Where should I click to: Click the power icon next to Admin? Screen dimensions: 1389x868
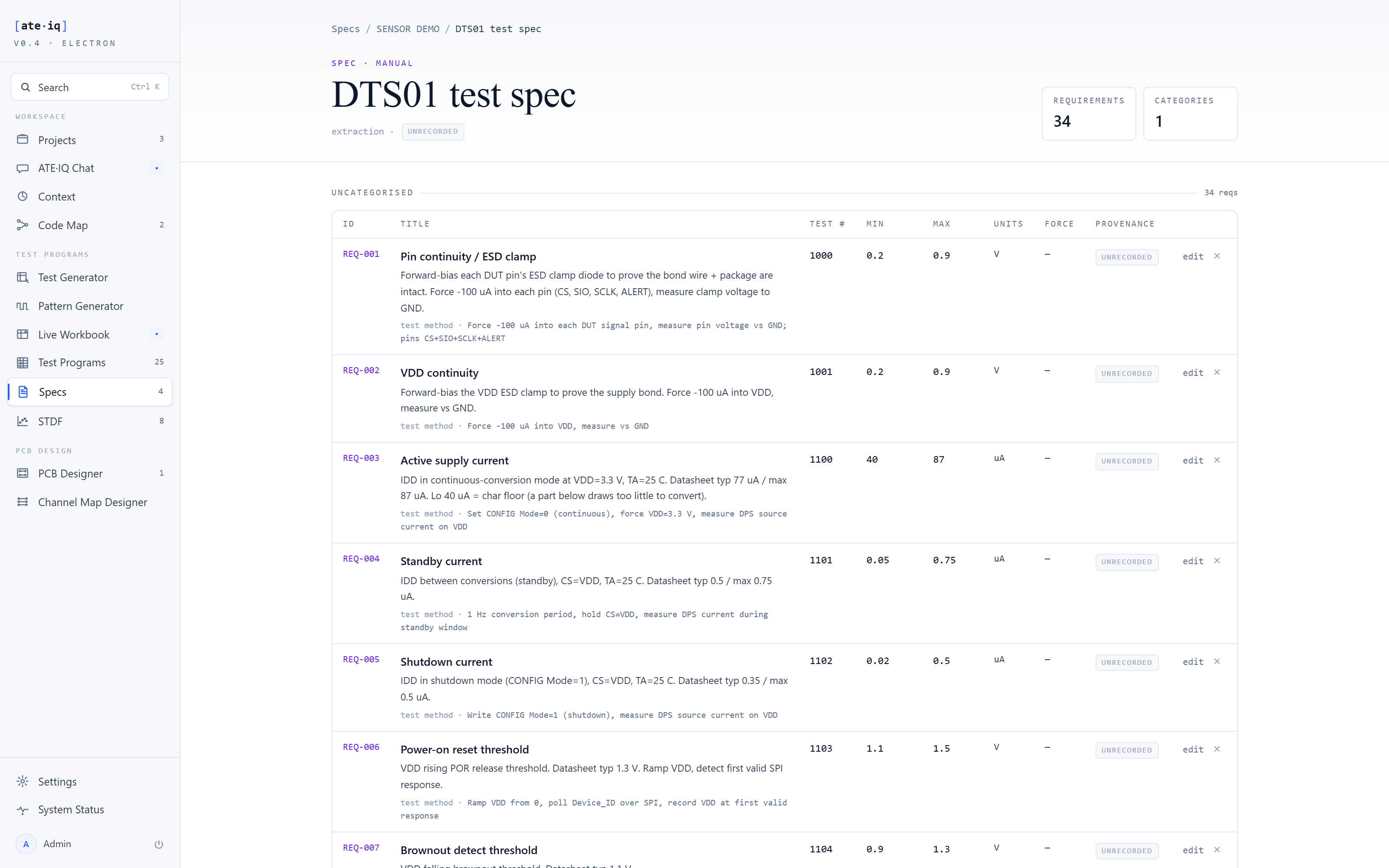[x=159, y=844]
